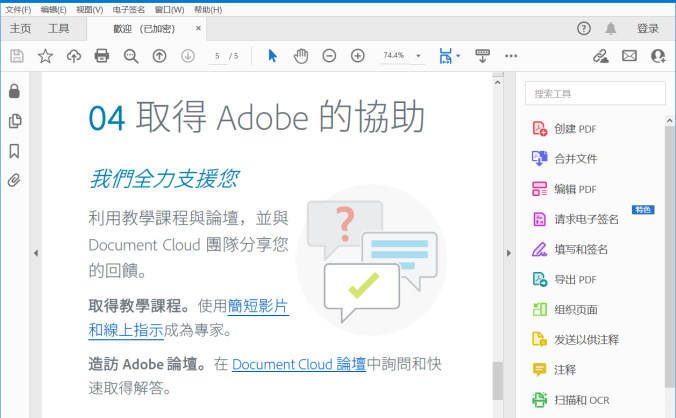Activate the hand pan tool
Viewport: 676px width, 418px height.
point(301,56)
